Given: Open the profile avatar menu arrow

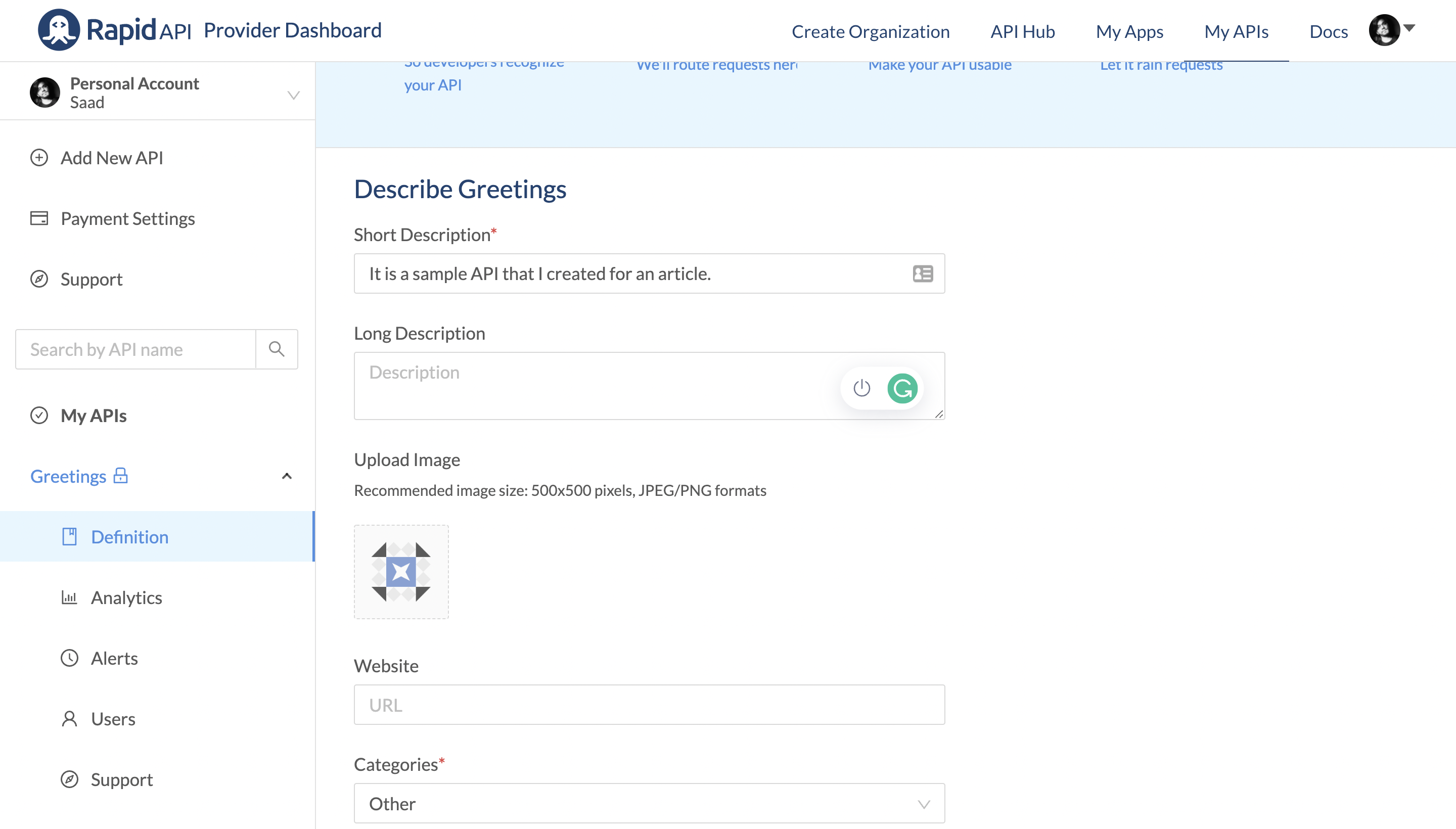Looking at the screenshot, I should (1409, 28).
